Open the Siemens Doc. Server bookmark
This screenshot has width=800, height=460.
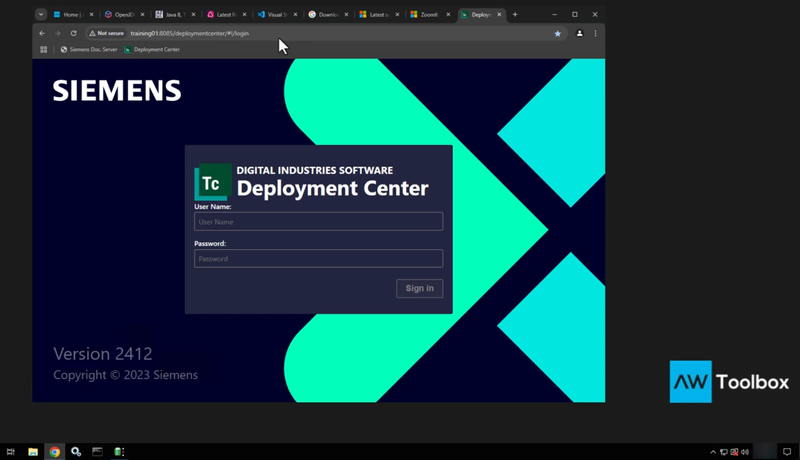[89, 49]
